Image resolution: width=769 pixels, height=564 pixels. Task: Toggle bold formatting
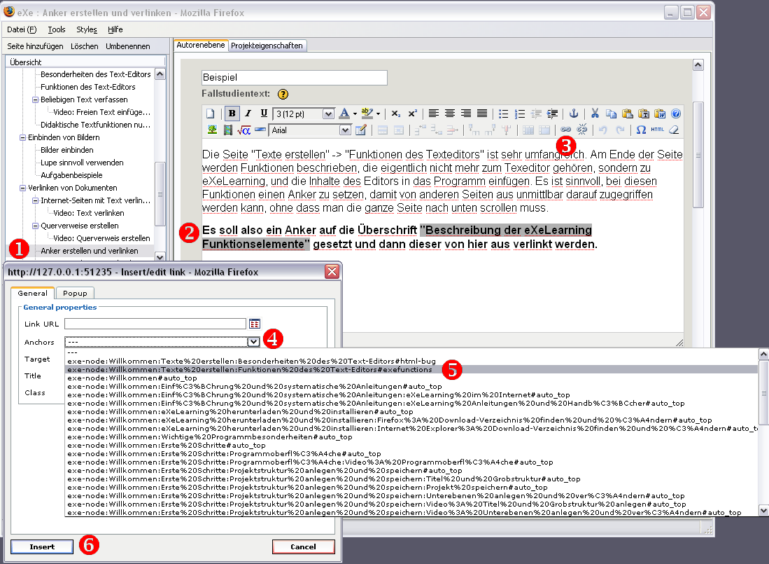click(232, 114)
